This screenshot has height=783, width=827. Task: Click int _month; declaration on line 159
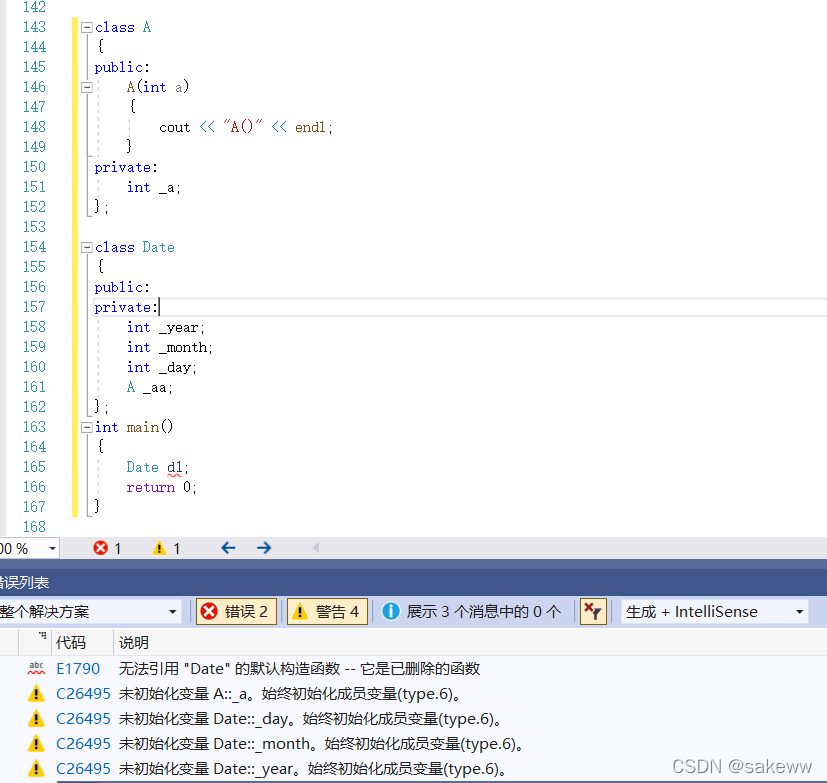click(x=169, y=347)
